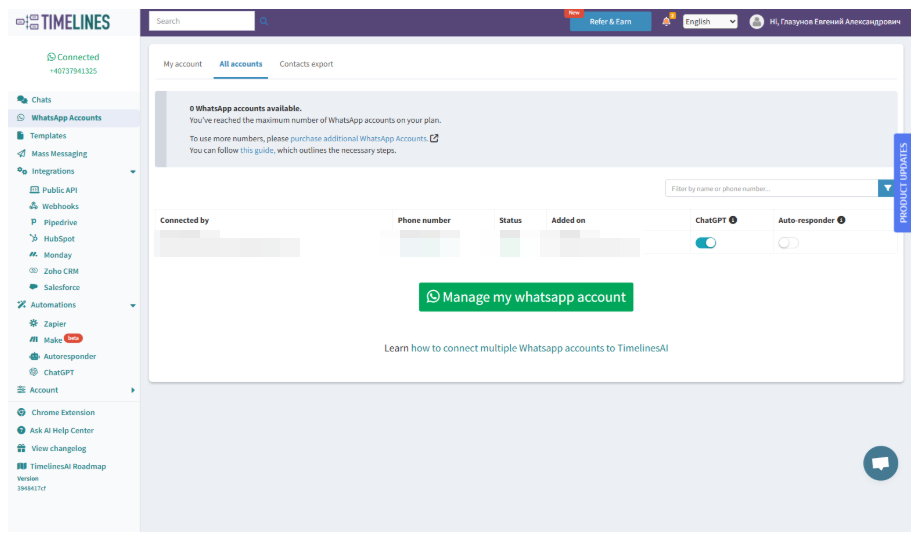Open the Contacts export tab
The width and height of the screenshot is (915, 538).
(x=306, y=64)
